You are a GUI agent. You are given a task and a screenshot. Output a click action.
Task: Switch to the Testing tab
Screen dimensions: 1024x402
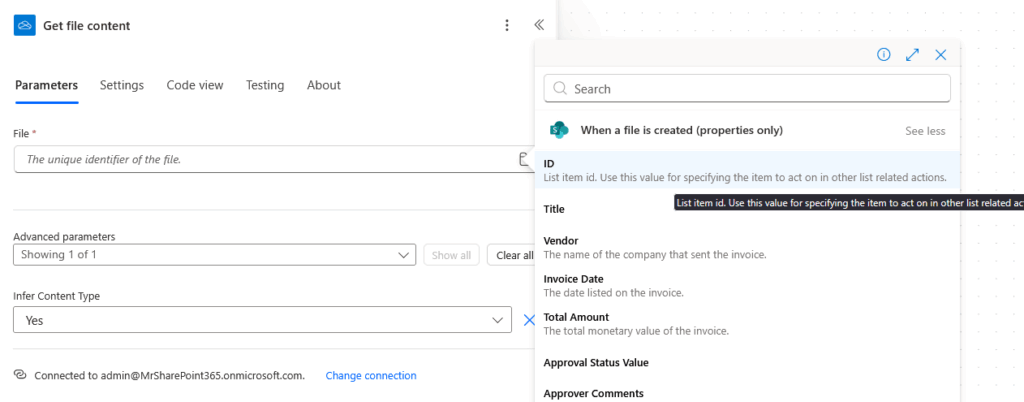pyautogui.click(x=264, y=85)
